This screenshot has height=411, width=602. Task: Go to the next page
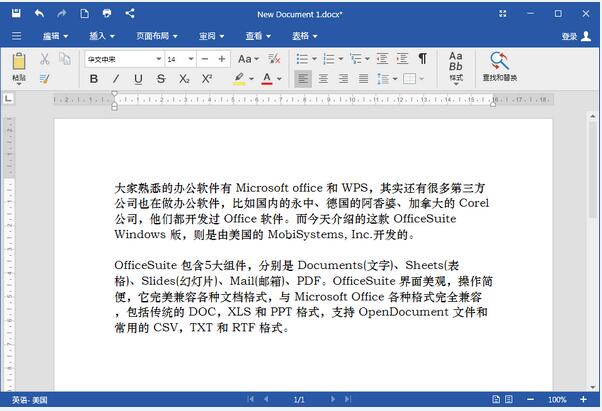pyautogui.click(x=332, y=399)
